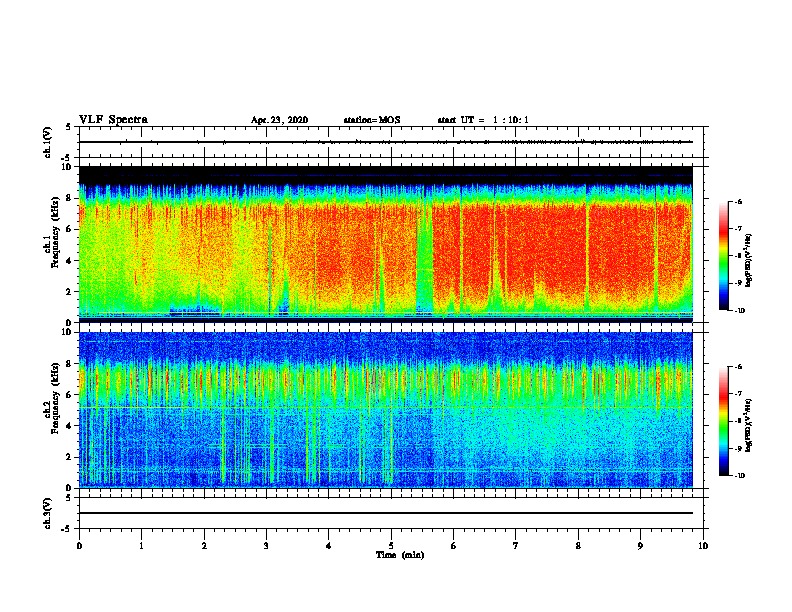Click time-axis tick label "7"
The height and width of the screenshot is (612, 792).
[516, 546]
